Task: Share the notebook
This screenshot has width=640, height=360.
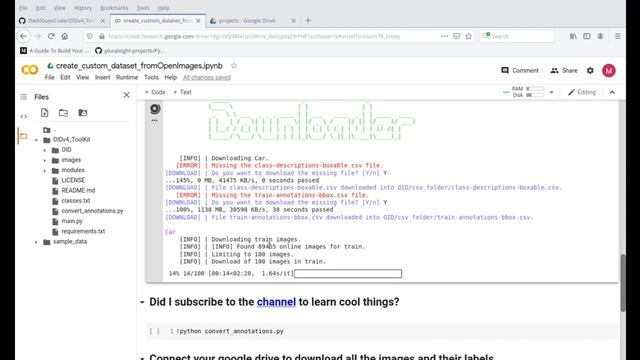Action: point(564,71)
